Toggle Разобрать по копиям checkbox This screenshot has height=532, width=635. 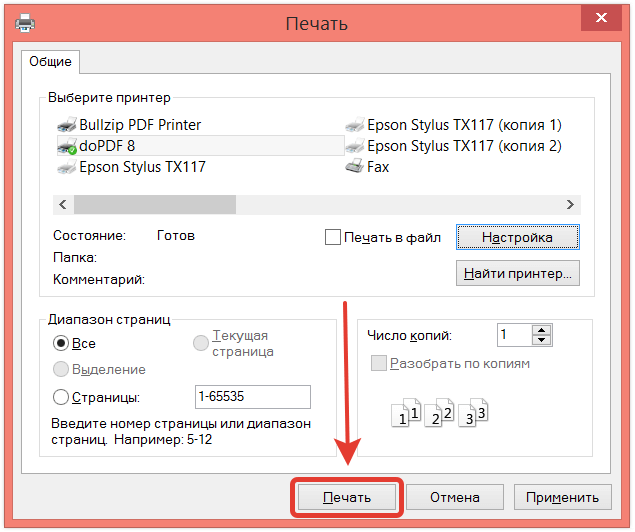379,363
